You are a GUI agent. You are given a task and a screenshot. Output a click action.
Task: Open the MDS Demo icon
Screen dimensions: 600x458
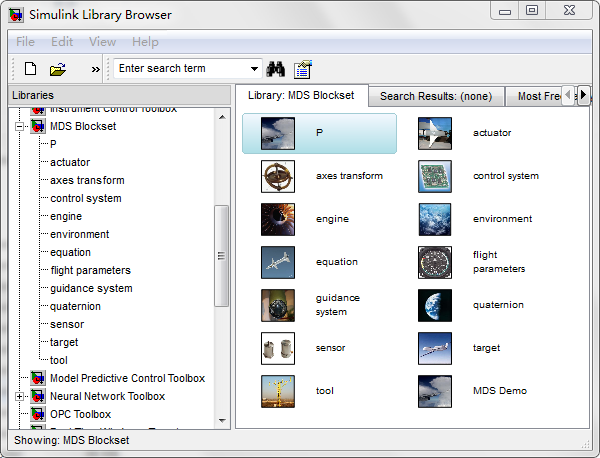point(435,391)
